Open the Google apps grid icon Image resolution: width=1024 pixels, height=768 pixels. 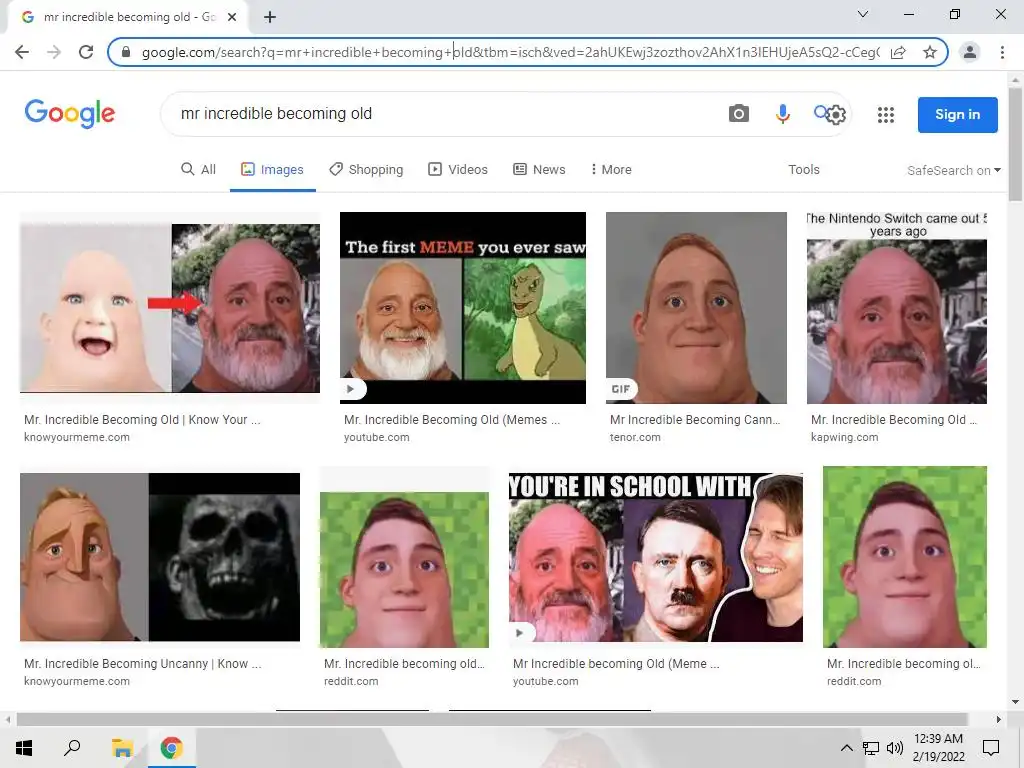click(x=886, y=115)
